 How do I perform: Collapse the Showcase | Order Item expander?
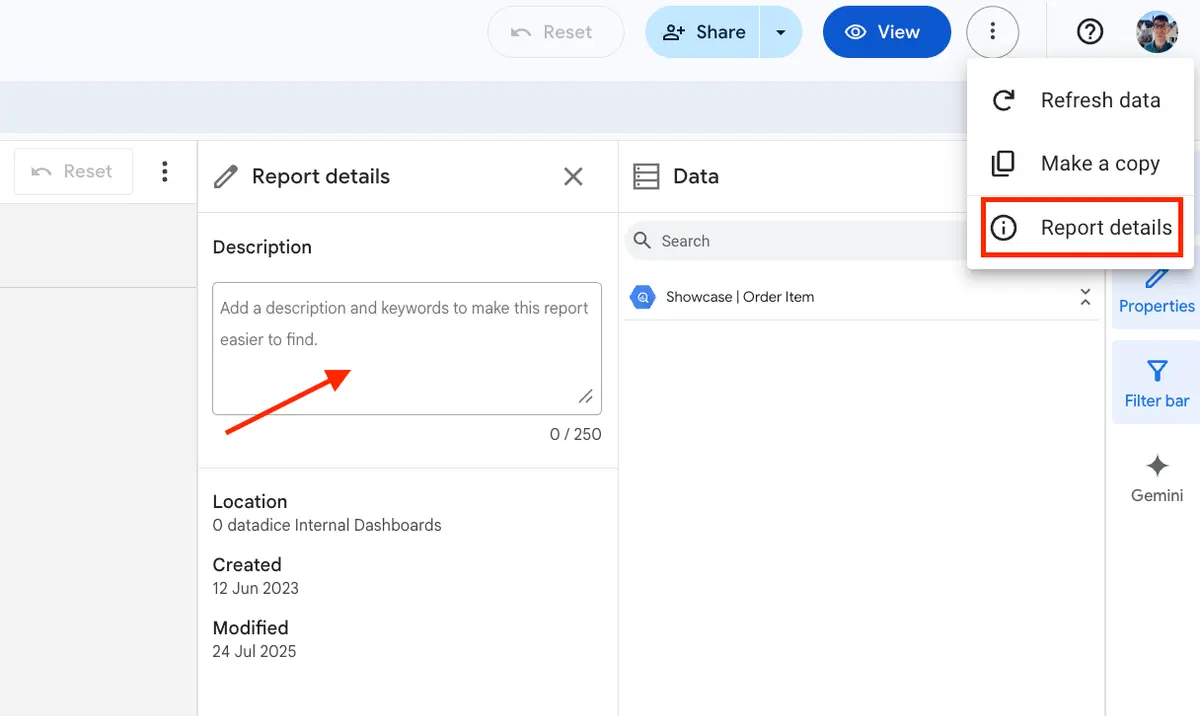tap(1085, 297)
